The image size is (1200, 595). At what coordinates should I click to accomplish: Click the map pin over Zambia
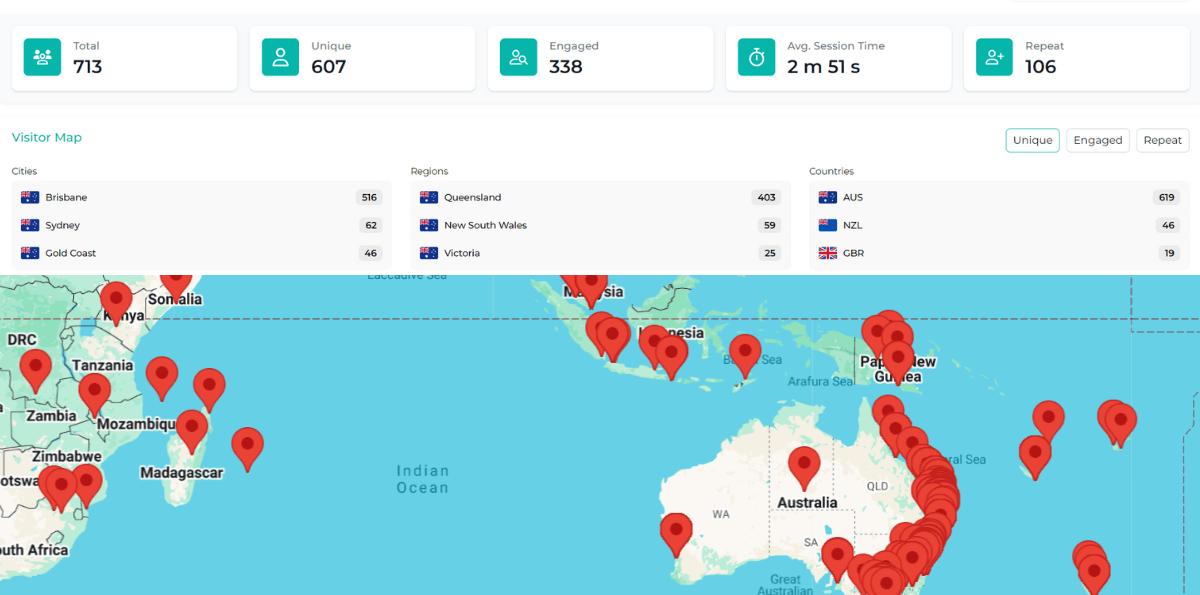[x=95, y=393]
